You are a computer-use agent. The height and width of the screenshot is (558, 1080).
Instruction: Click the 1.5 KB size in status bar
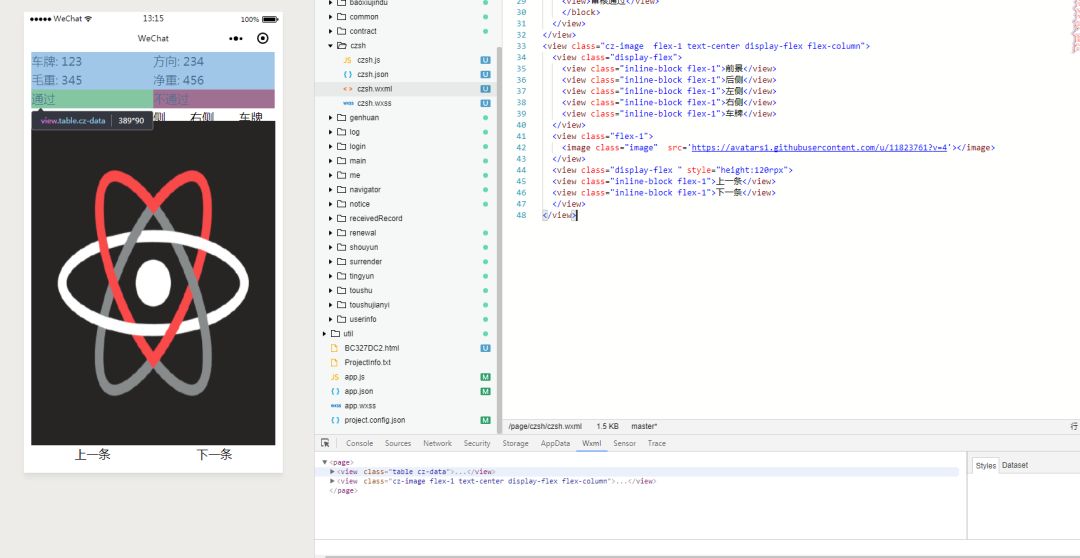tap(607, 426)
